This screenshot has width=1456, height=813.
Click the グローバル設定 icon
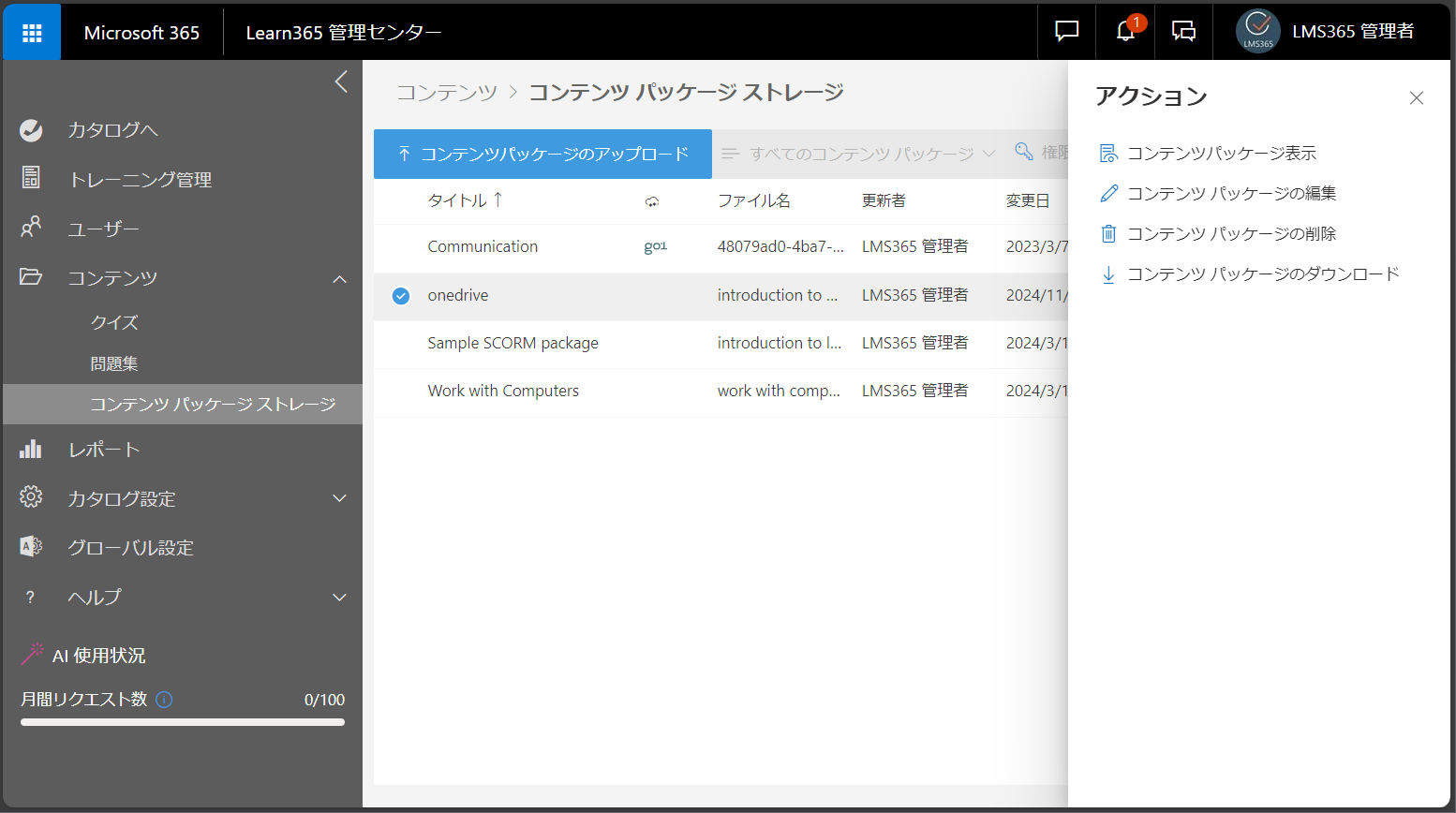click(31, 546)
